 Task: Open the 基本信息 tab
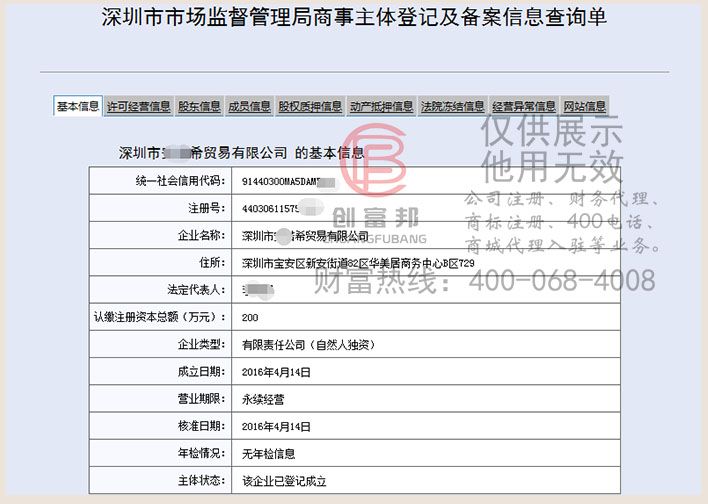[x=78, y=106]
